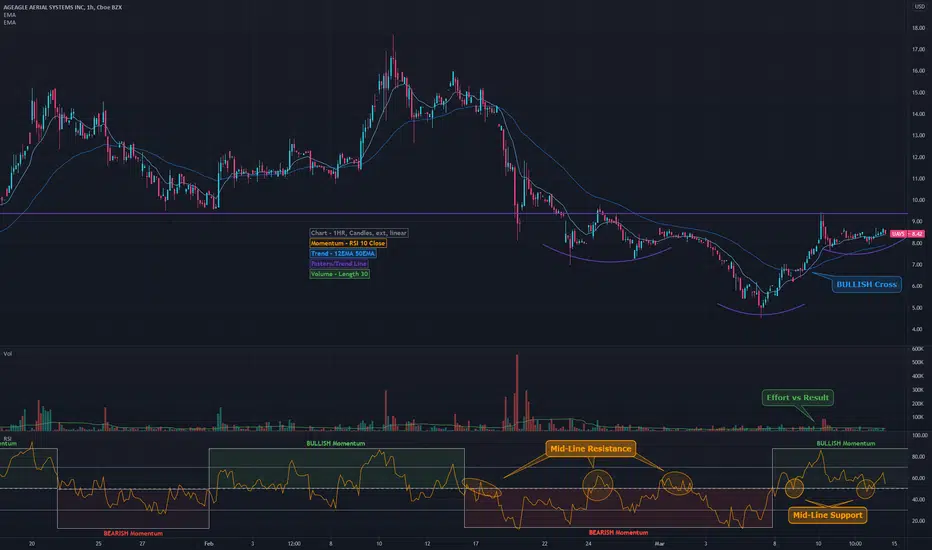Screen dimensions: 932x550
Task: Click the BULLISH Cross callout annotation
Action: [x=866, y=284]
